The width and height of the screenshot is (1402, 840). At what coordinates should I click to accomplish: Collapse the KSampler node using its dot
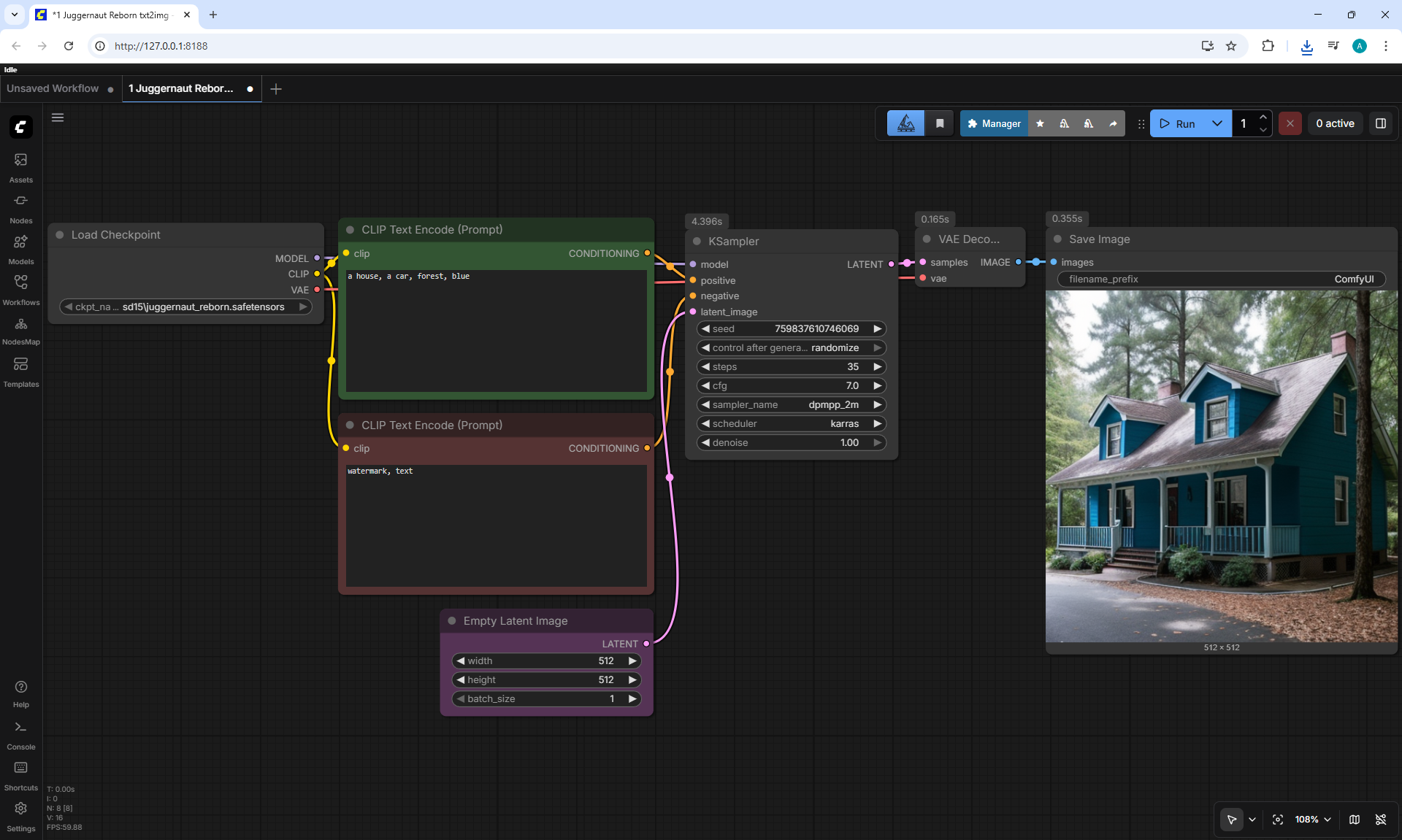[697, 242]
